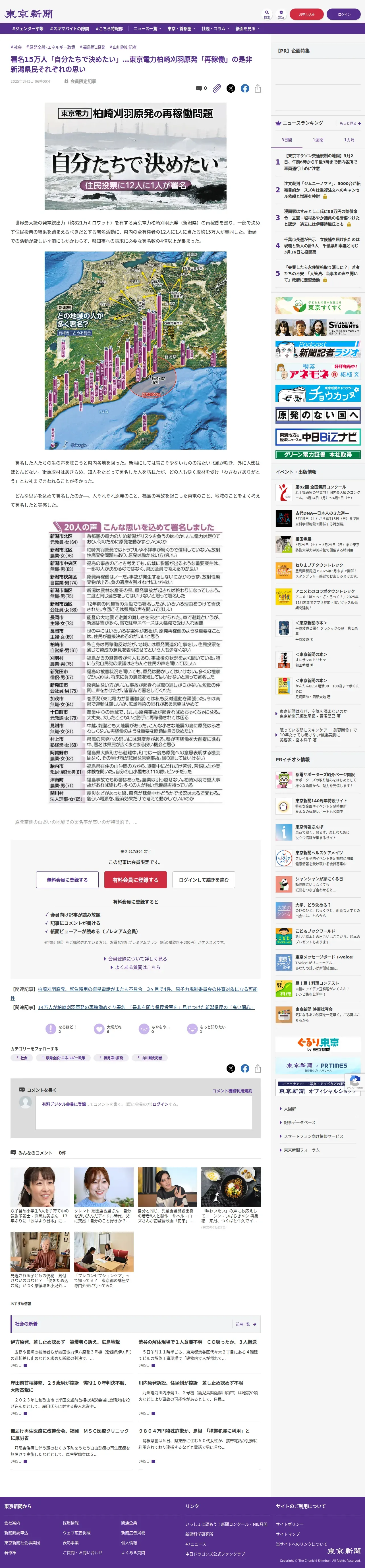The image size is (365, 1568).
Task: Click もっと見る next to ニュースランキング
Action: point(351,124)
